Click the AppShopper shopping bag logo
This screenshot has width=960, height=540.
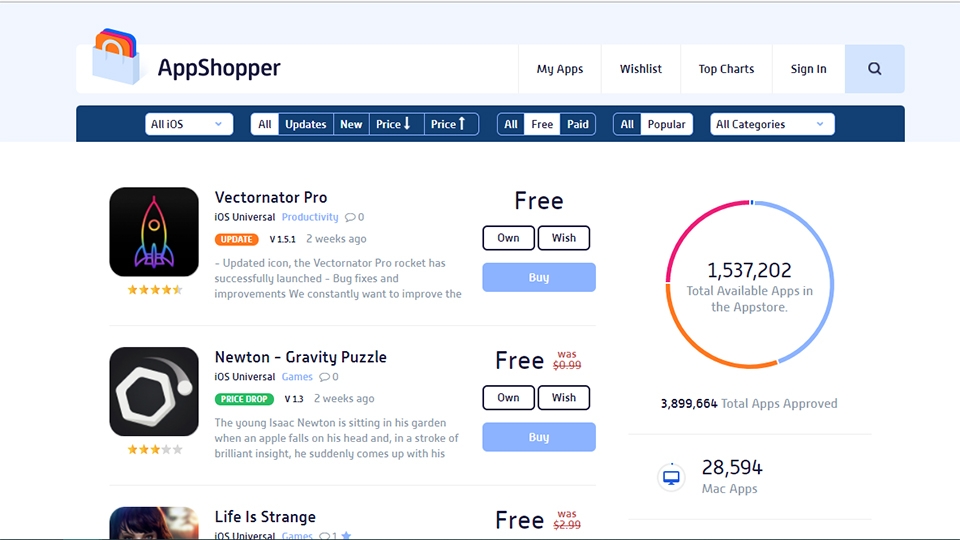point(116,56)
